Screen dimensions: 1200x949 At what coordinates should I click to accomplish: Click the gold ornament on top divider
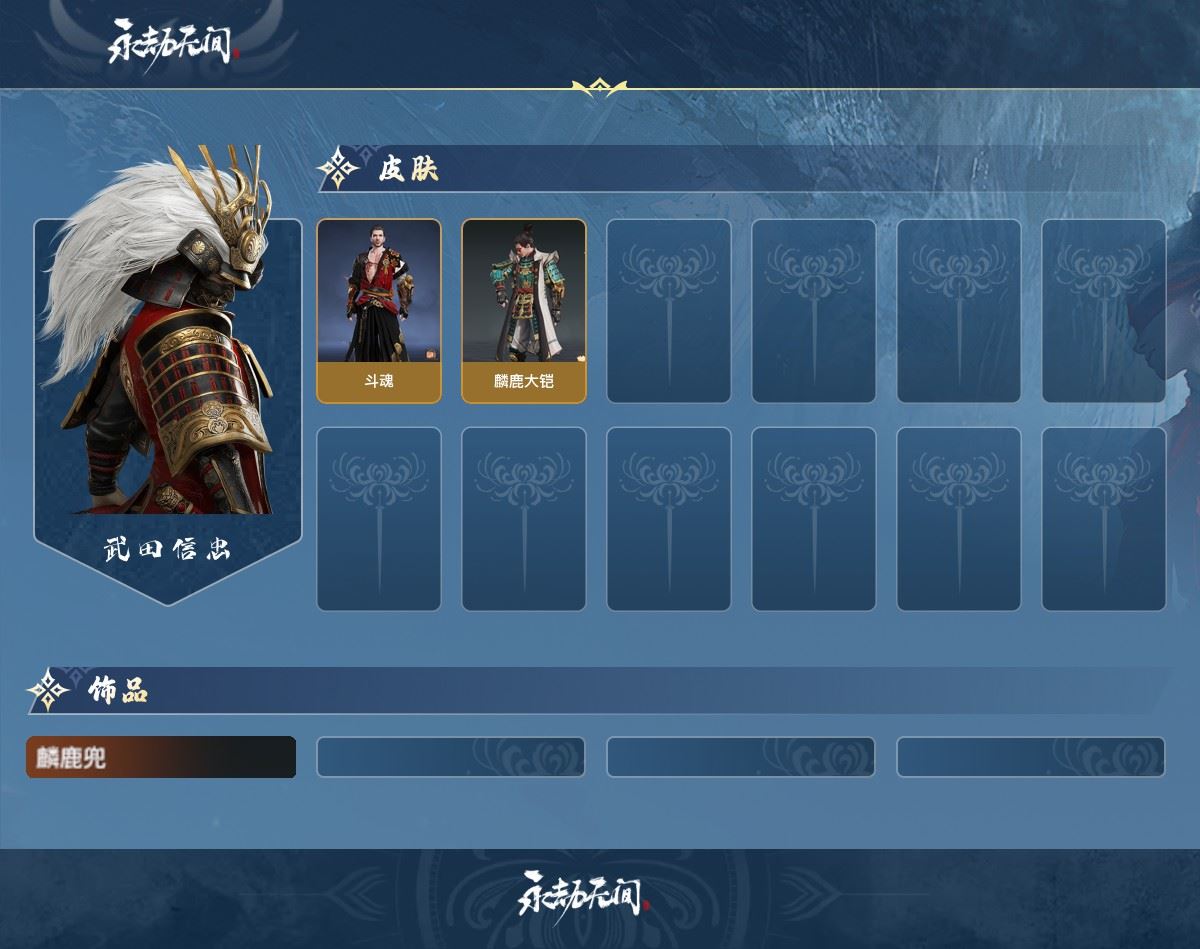coord(599,88)
